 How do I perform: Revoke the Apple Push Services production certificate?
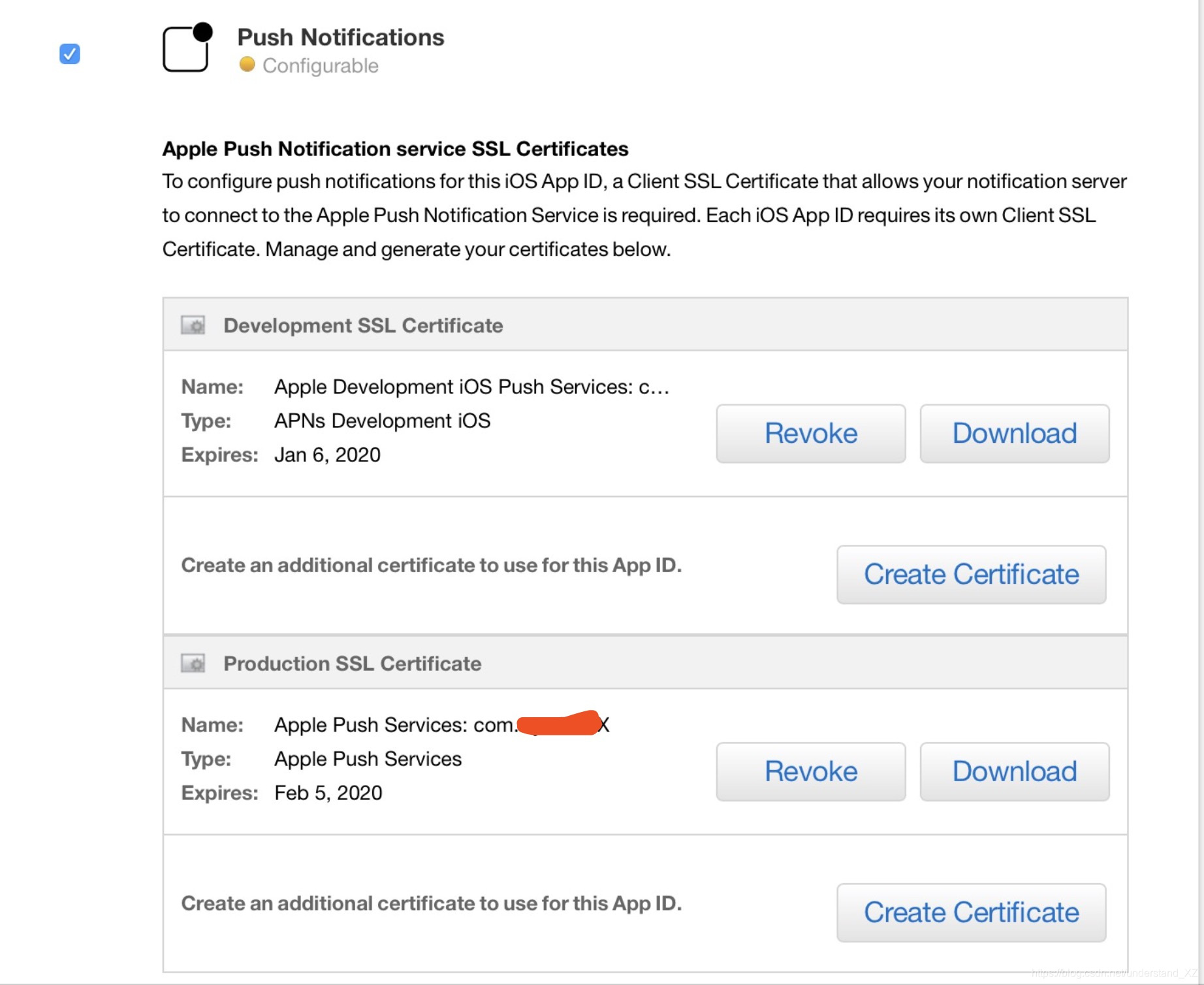click(811, 771)
